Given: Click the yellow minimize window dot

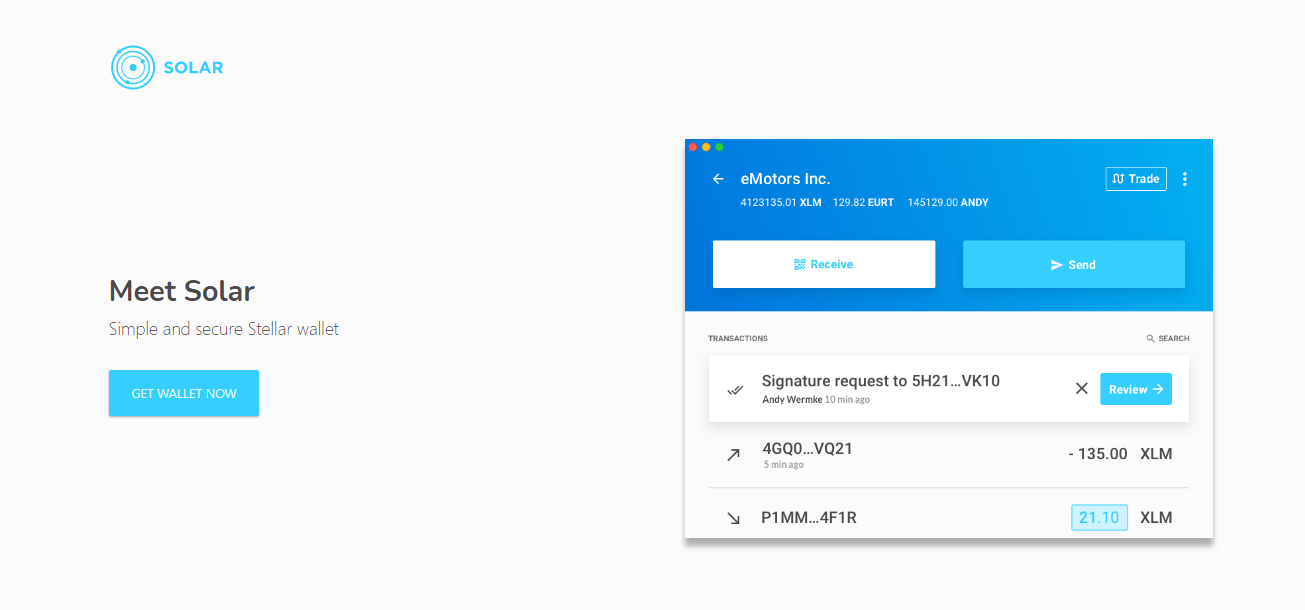Looking at the screenshot, I should click(706, 147).
